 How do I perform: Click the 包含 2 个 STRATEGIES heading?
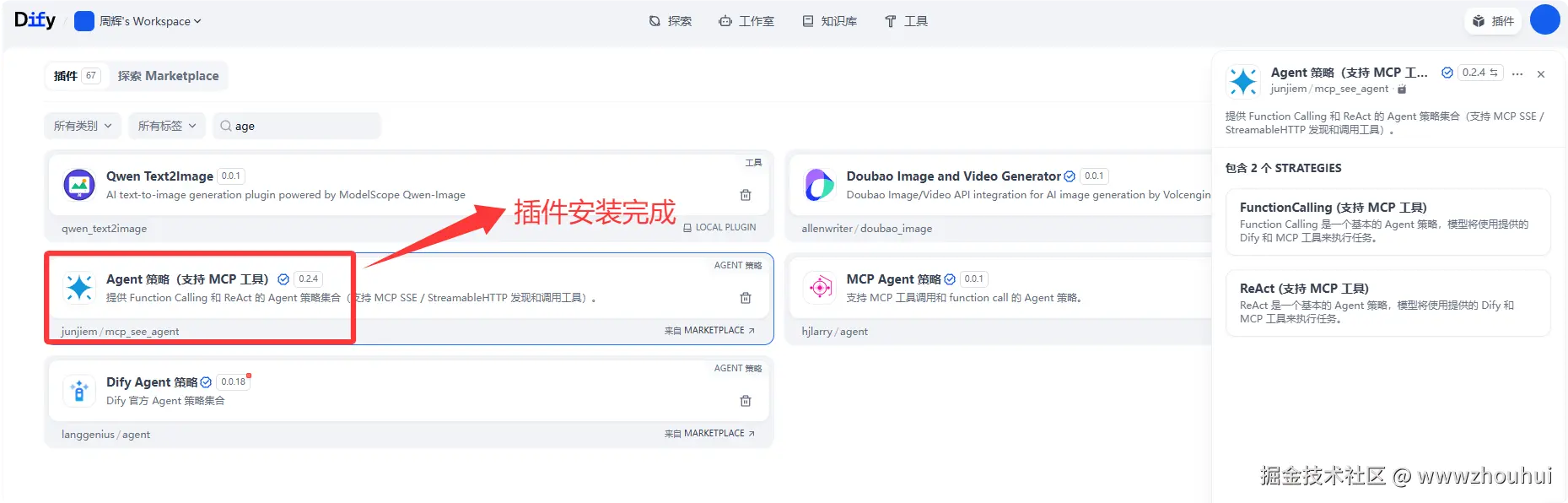(x=1283, y=168)
